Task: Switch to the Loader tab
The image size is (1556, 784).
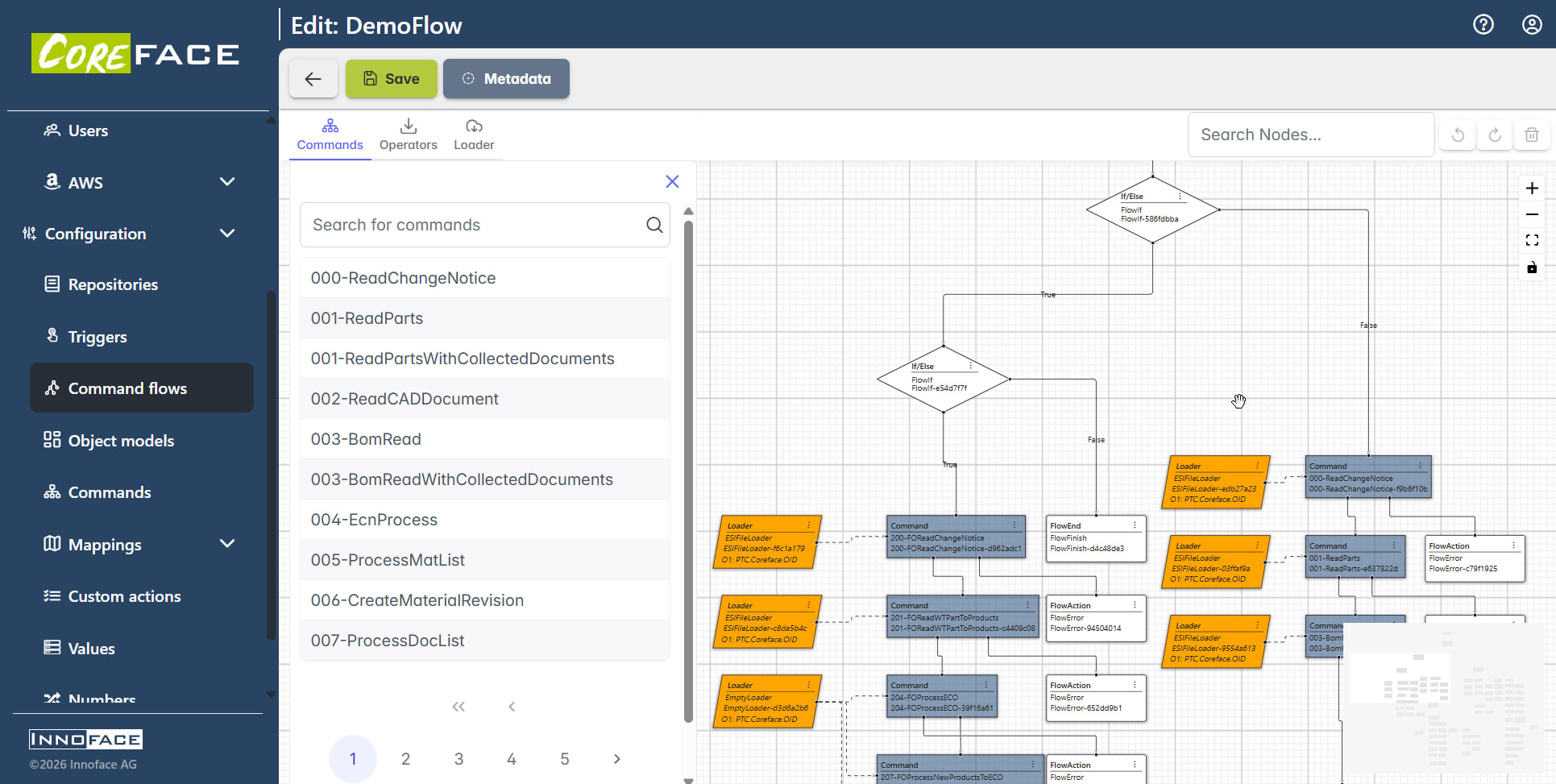Action: [x=474, y=135]
